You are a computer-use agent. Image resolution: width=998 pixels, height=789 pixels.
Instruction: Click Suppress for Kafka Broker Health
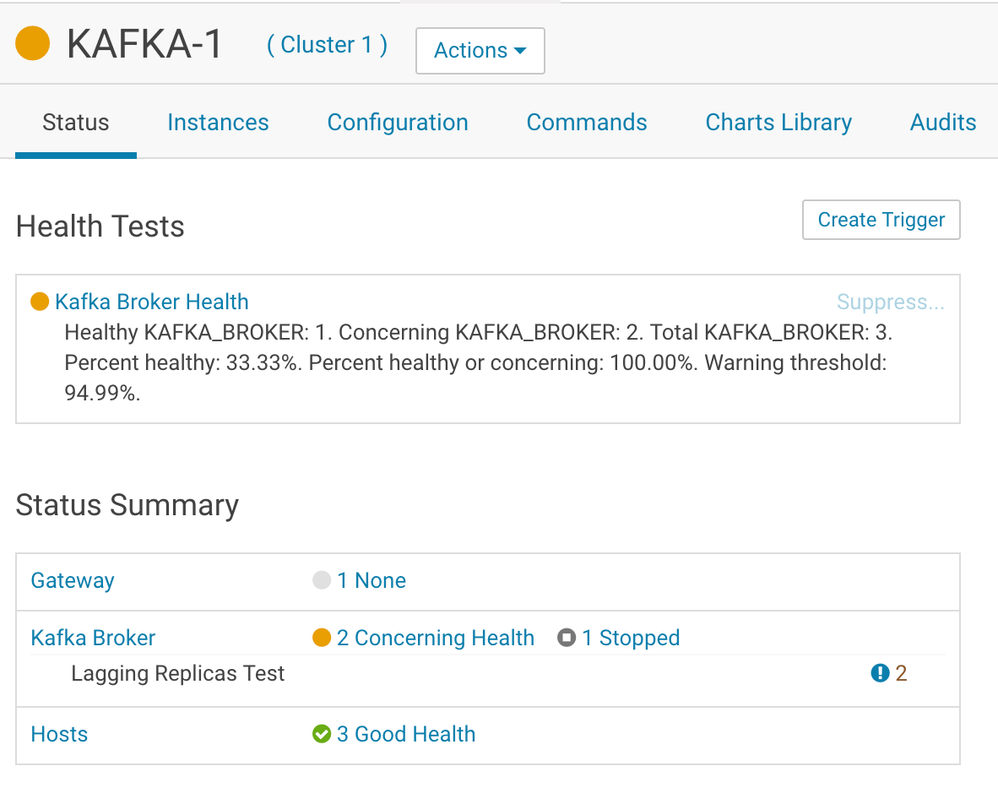(x=890, y=302)
